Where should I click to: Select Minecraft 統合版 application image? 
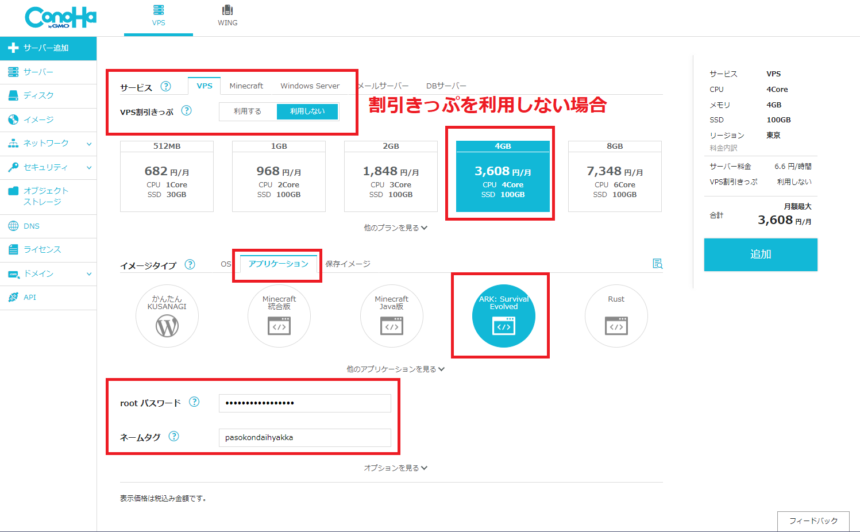coord(279,316)
